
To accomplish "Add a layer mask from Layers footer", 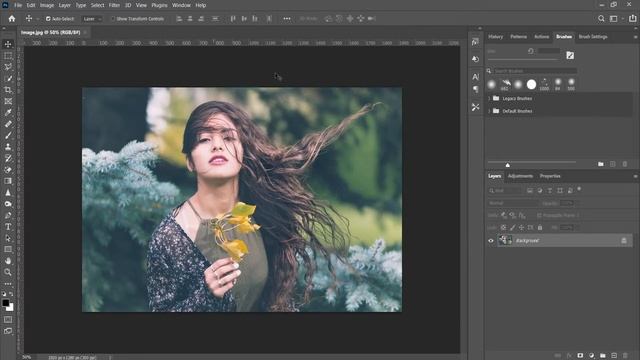I will click(x=580, y=356).
